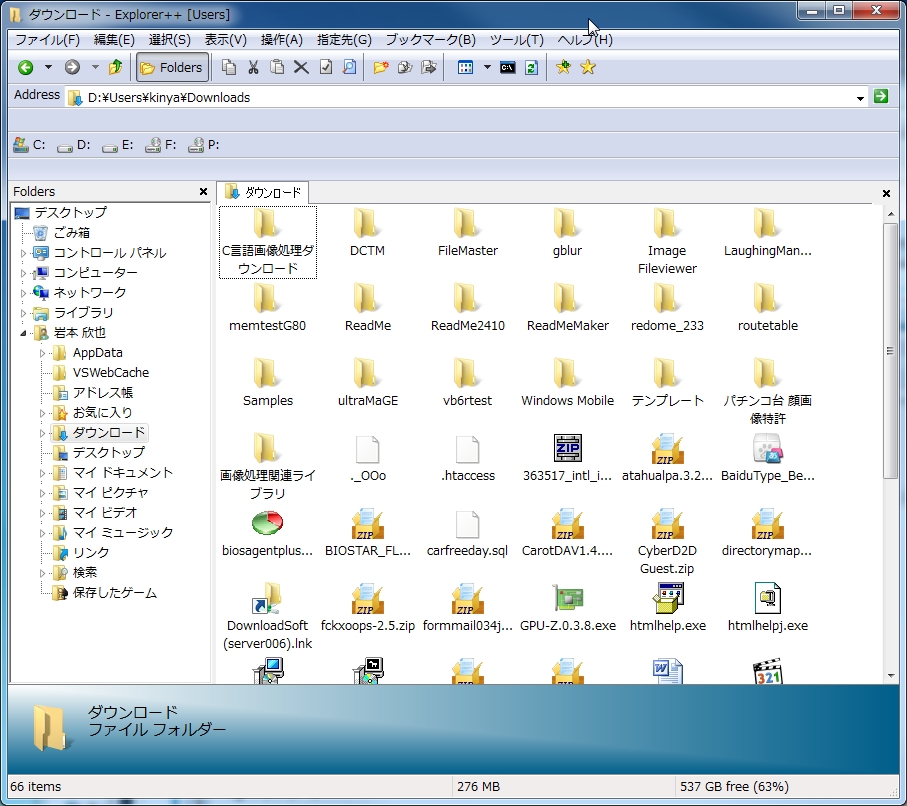Click the green Go arrow beside the address bar
This screenshot has width=907, height=806.
pos(882,97)
